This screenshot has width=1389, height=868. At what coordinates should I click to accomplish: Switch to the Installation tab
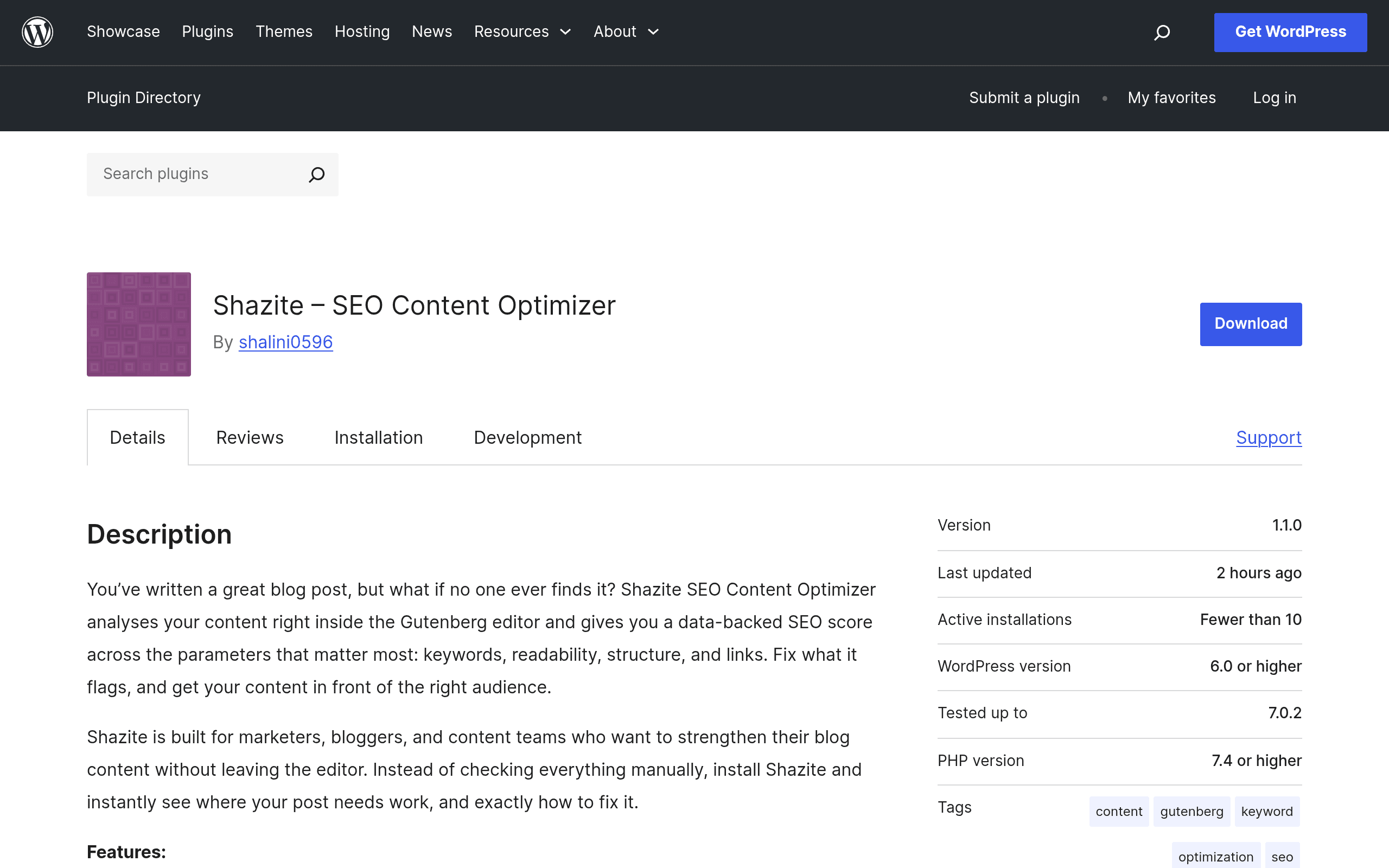click(379, 437)
